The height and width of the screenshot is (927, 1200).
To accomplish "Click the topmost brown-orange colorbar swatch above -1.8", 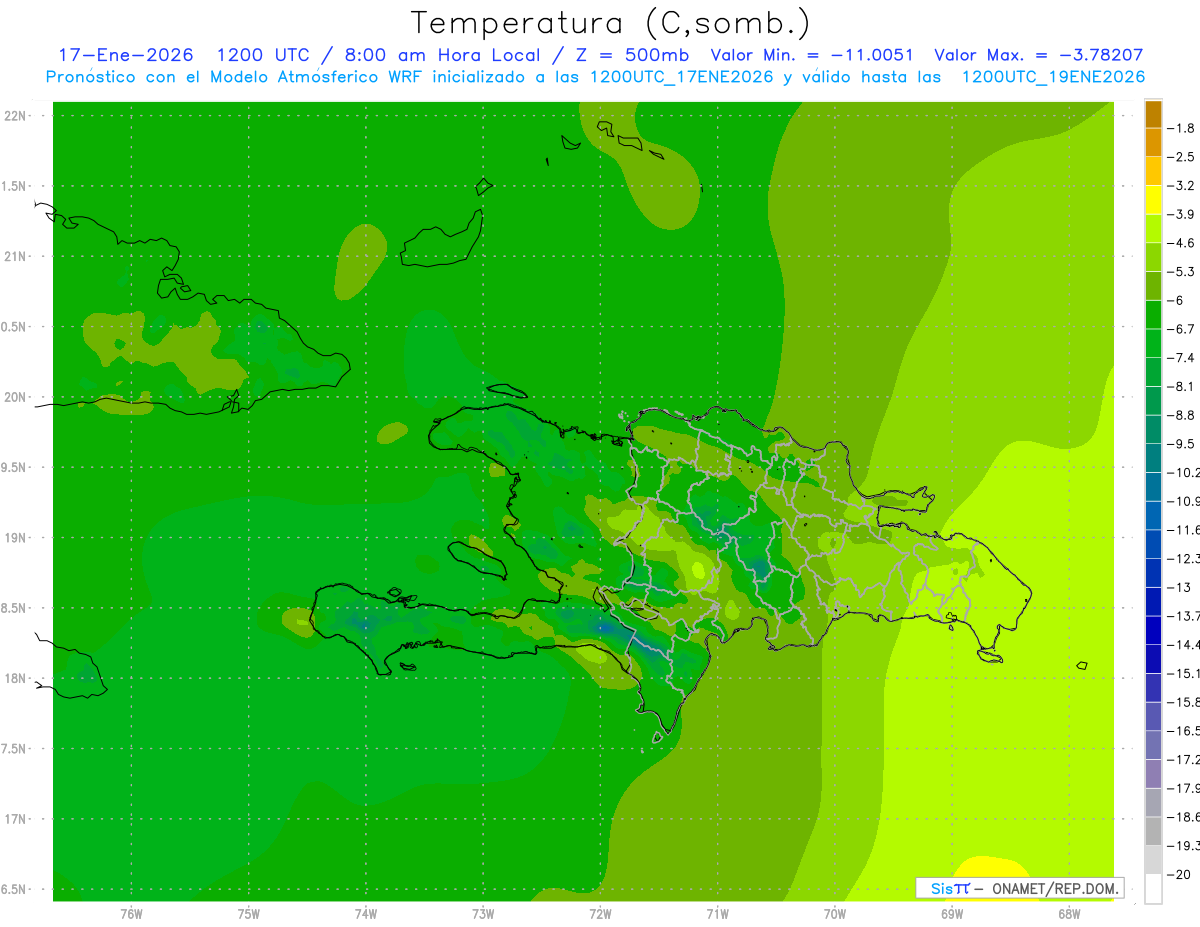I will pyautogui.click(x=1153, y=114).
